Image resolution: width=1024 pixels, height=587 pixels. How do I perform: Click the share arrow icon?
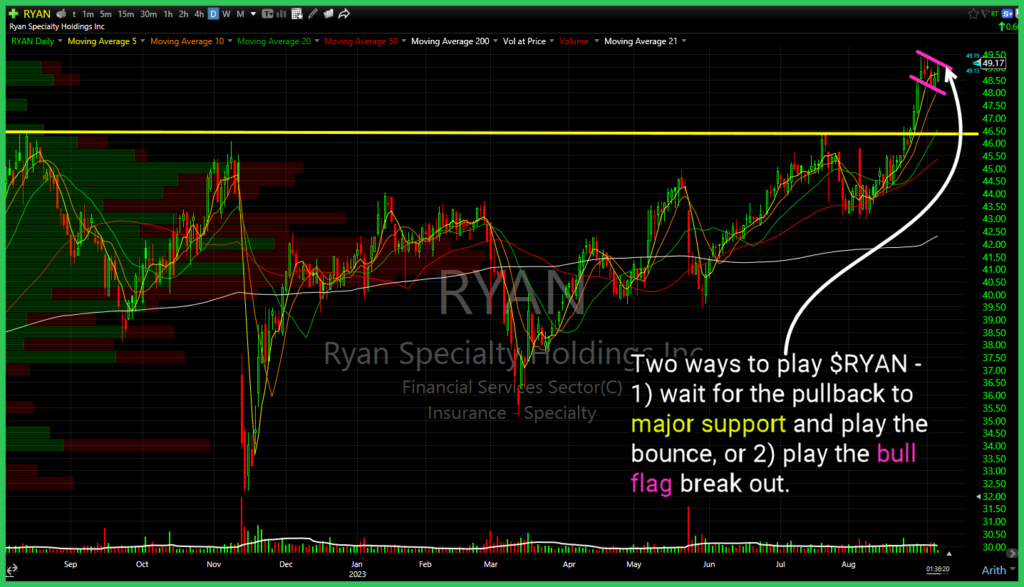[344, 14]
